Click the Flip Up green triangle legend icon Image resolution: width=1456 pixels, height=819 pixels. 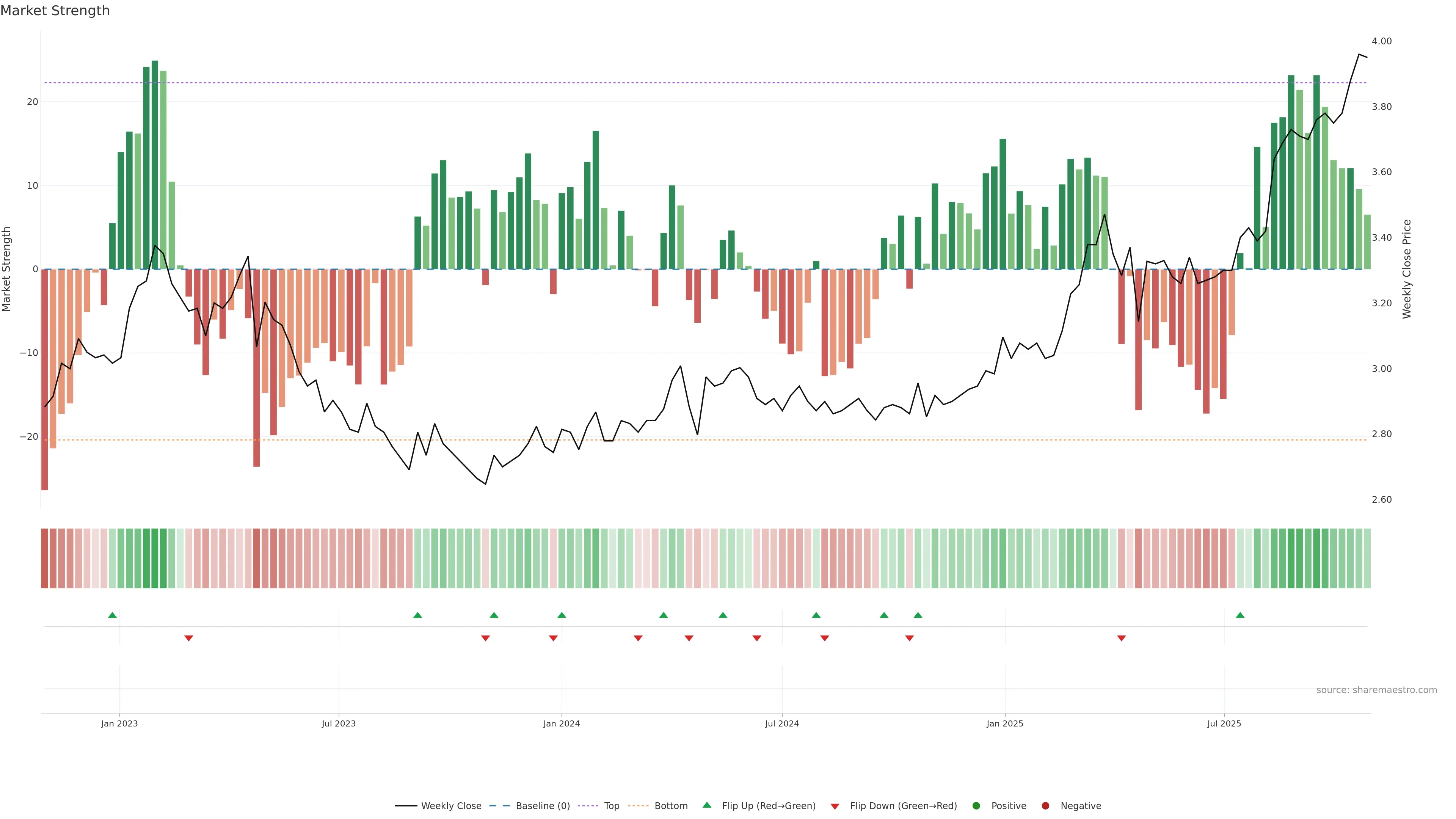pos(706,805)
